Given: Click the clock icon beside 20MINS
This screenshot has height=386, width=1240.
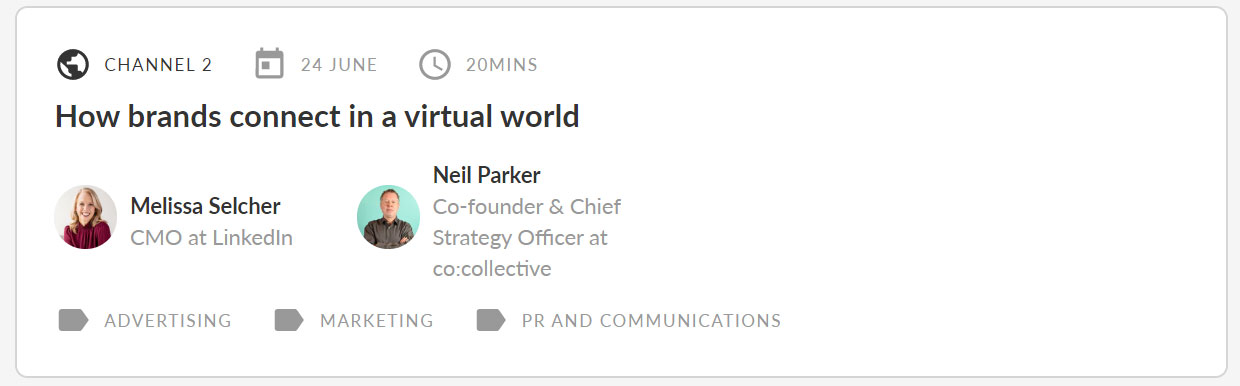Looking at the screenshot, I should 435,65.
